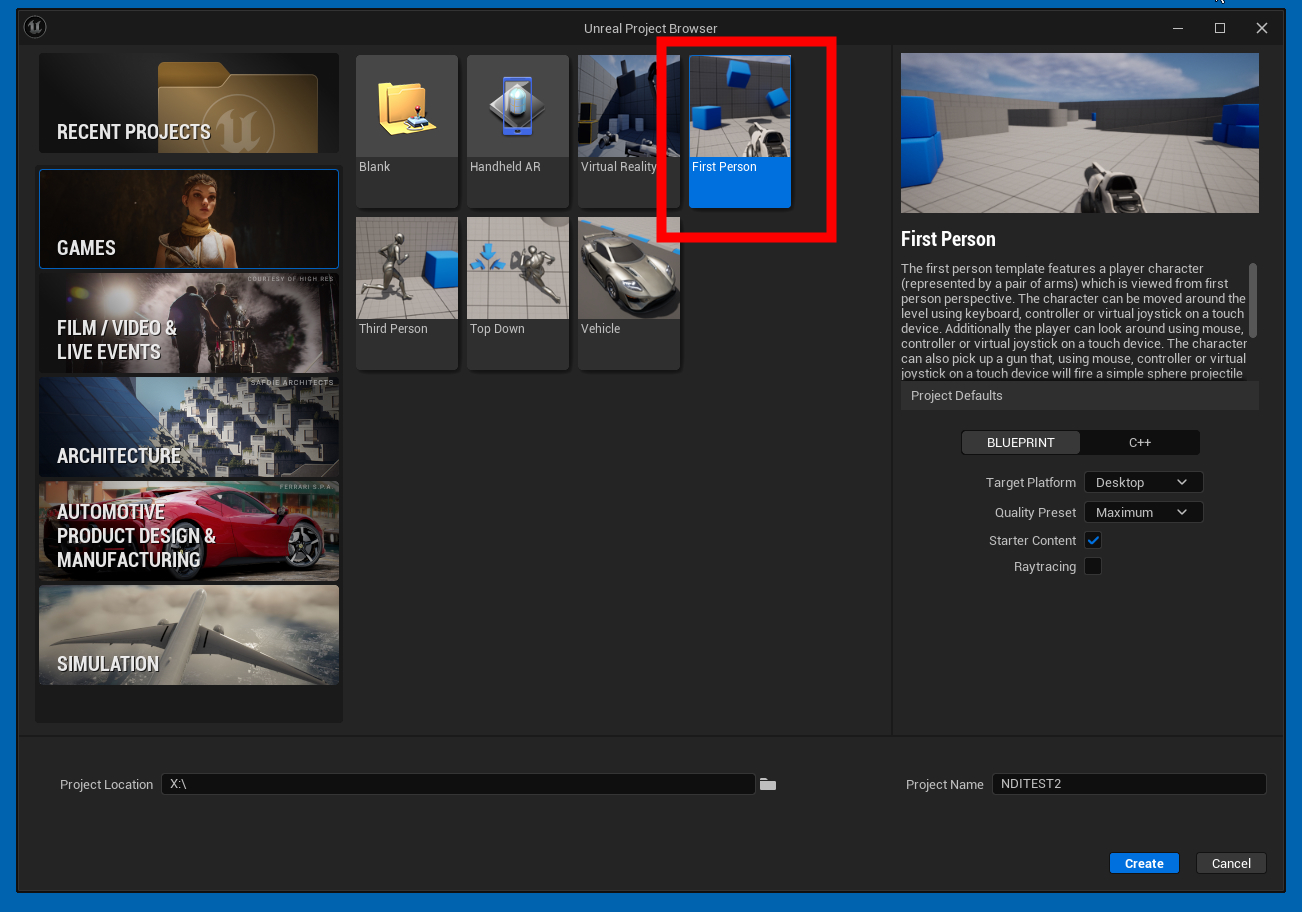The image size is (1302, 912).
Task: Choose the Handheld AR template
Action: click(517, 130)
